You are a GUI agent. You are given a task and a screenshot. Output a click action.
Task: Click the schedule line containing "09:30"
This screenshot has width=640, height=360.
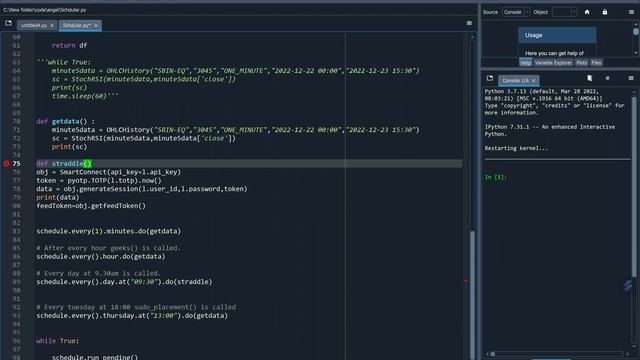point(124,282)
